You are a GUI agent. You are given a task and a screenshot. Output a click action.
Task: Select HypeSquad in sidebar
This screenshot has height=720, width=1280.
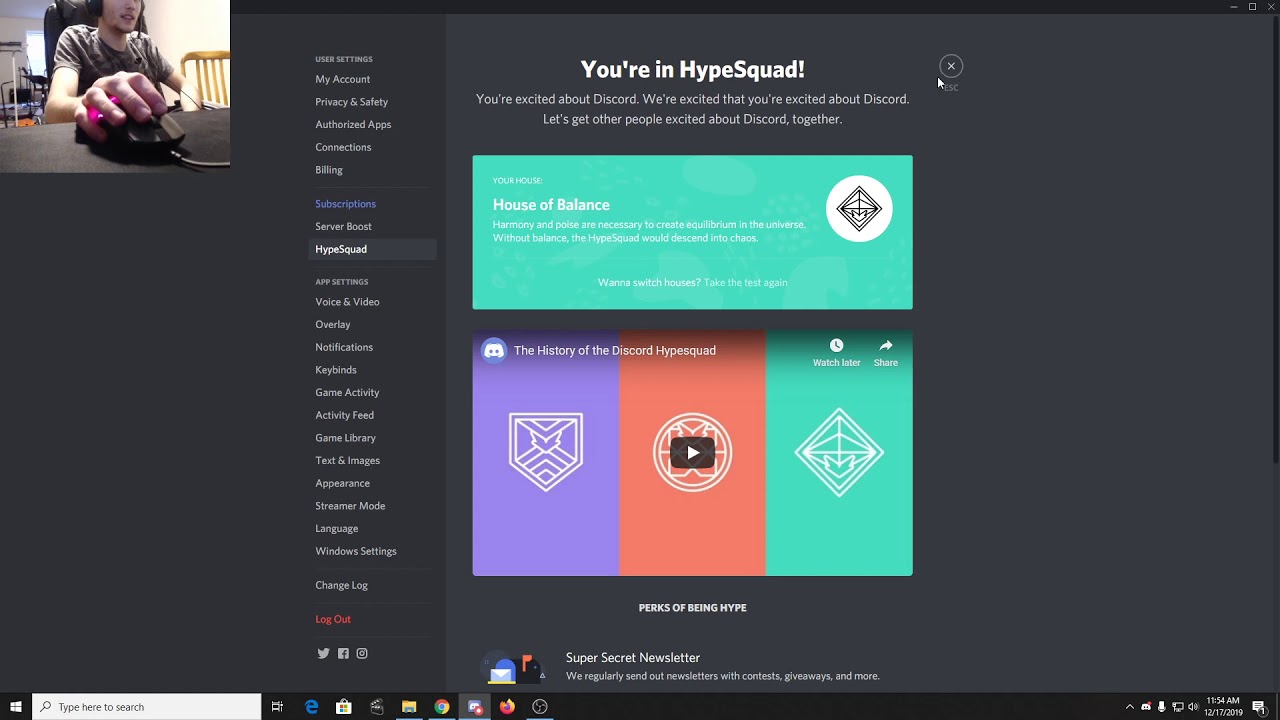372,249
